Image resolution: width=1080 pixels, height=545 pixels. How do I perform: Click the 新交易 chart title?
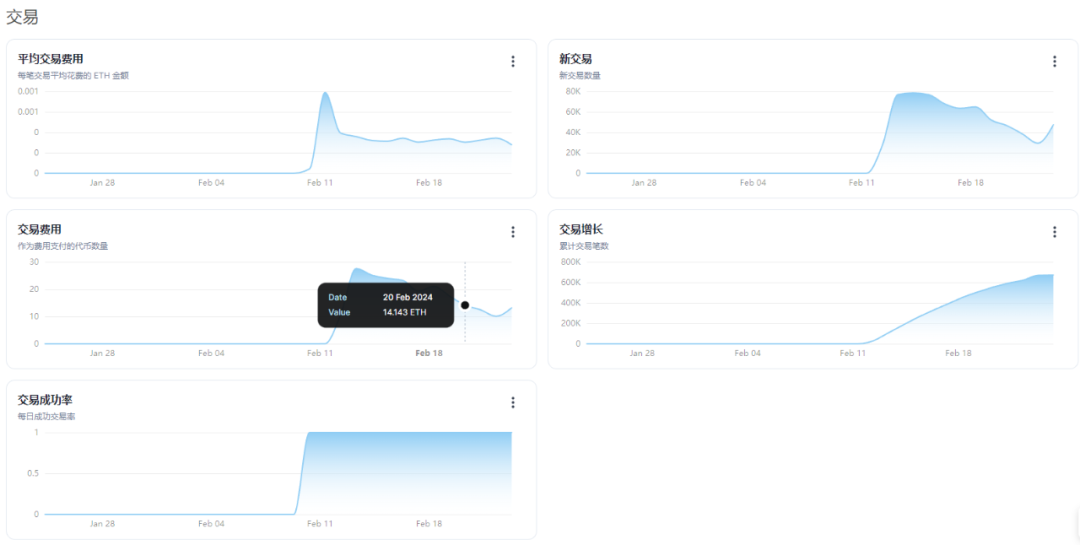click(x=575, y=59)
